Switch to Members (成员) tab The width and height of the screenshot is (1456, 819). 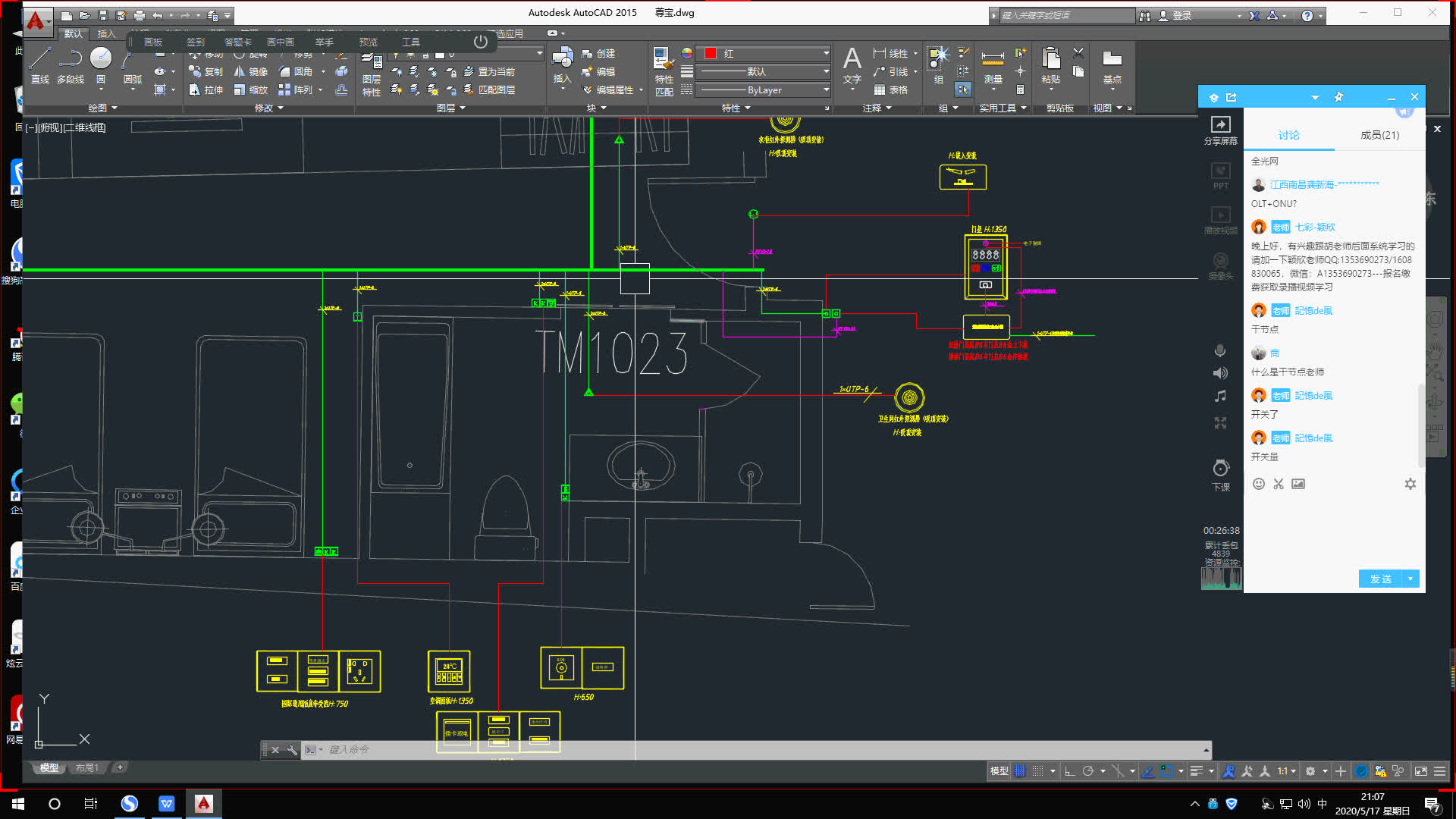coord(1379,135)
